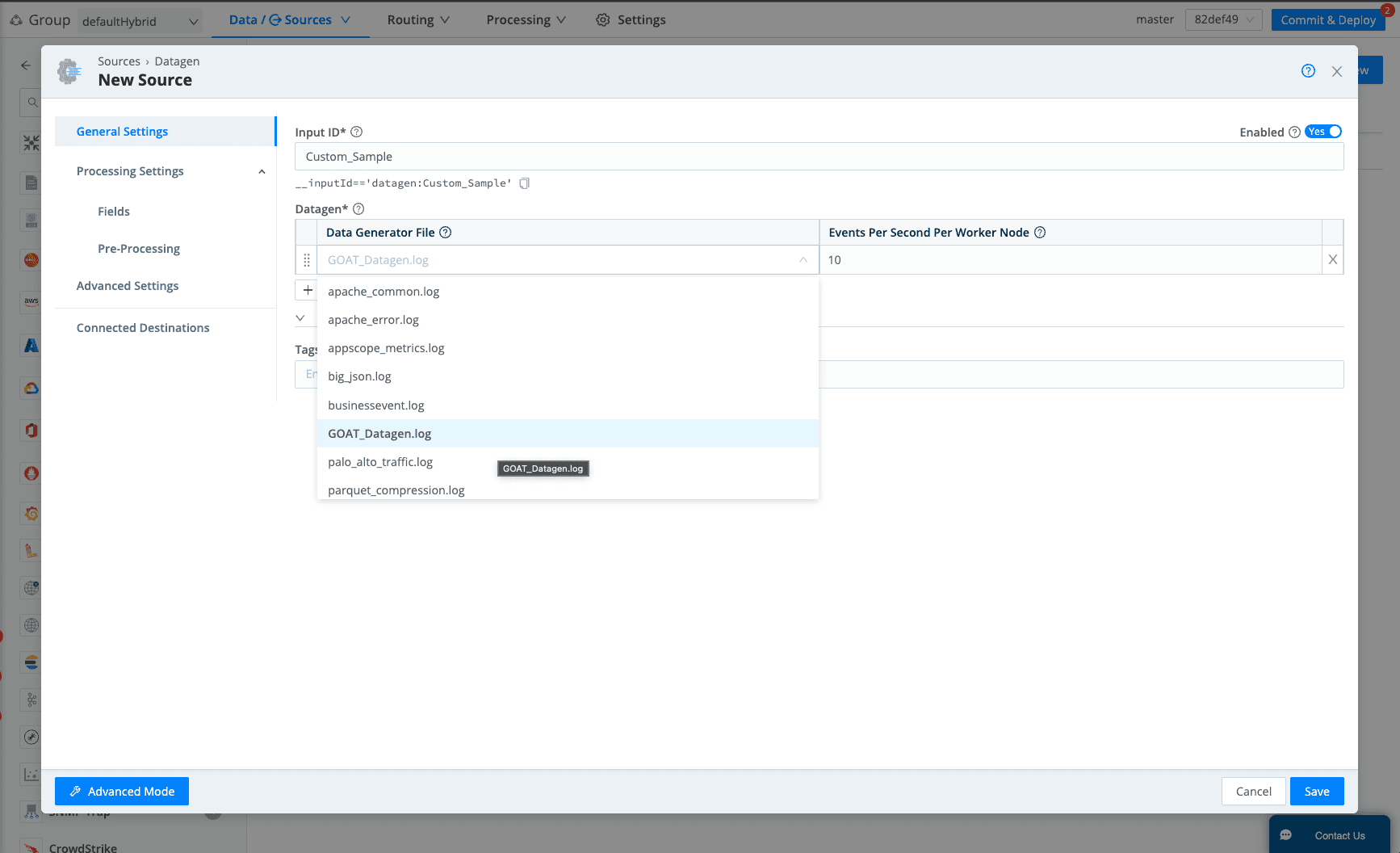Click the Input ID text field
This screenshot has height=853, width=1400.
coord(819,157)
